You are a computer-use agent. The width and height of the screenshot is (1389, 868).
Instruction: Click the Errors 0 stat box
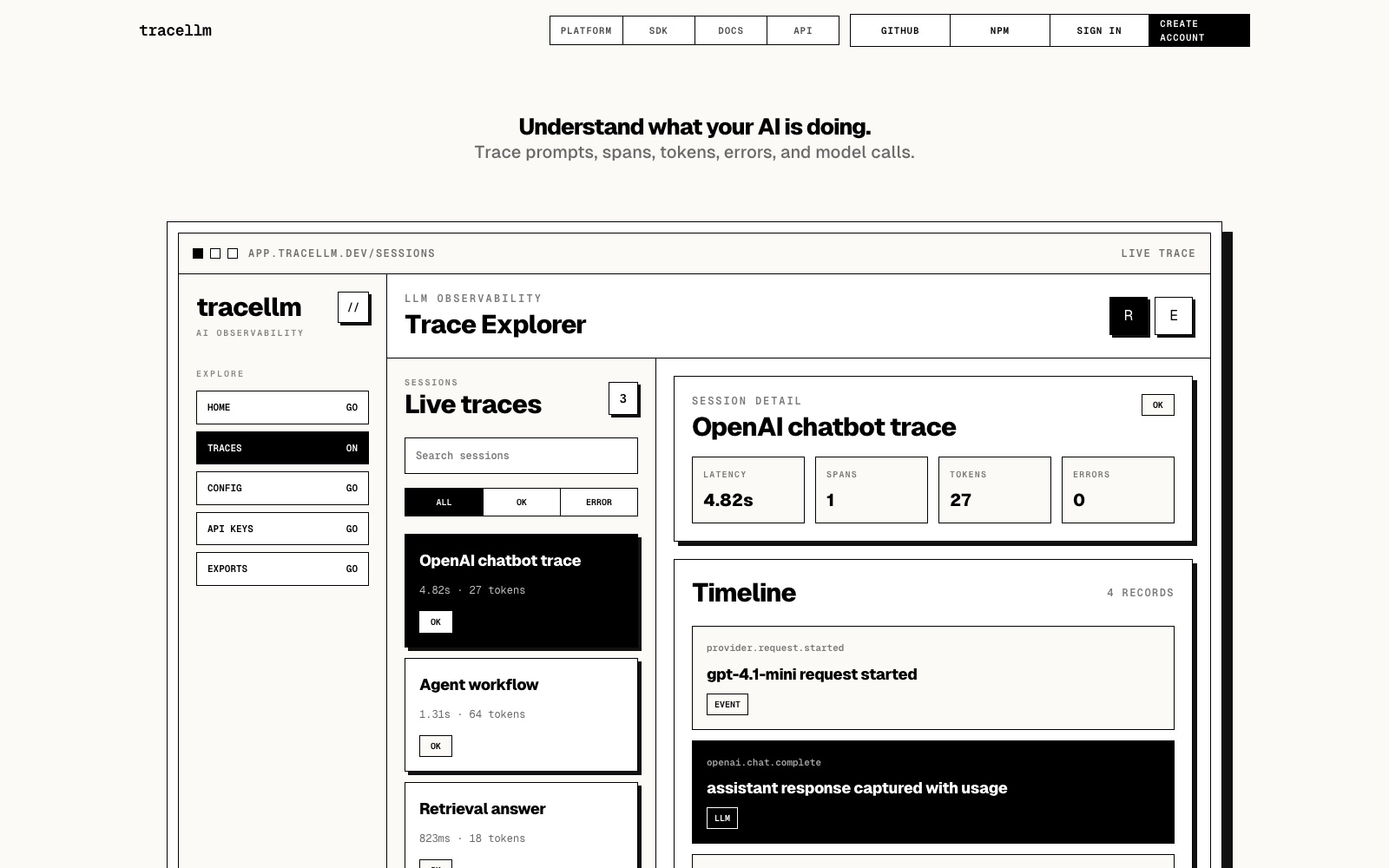(1118, 490)
